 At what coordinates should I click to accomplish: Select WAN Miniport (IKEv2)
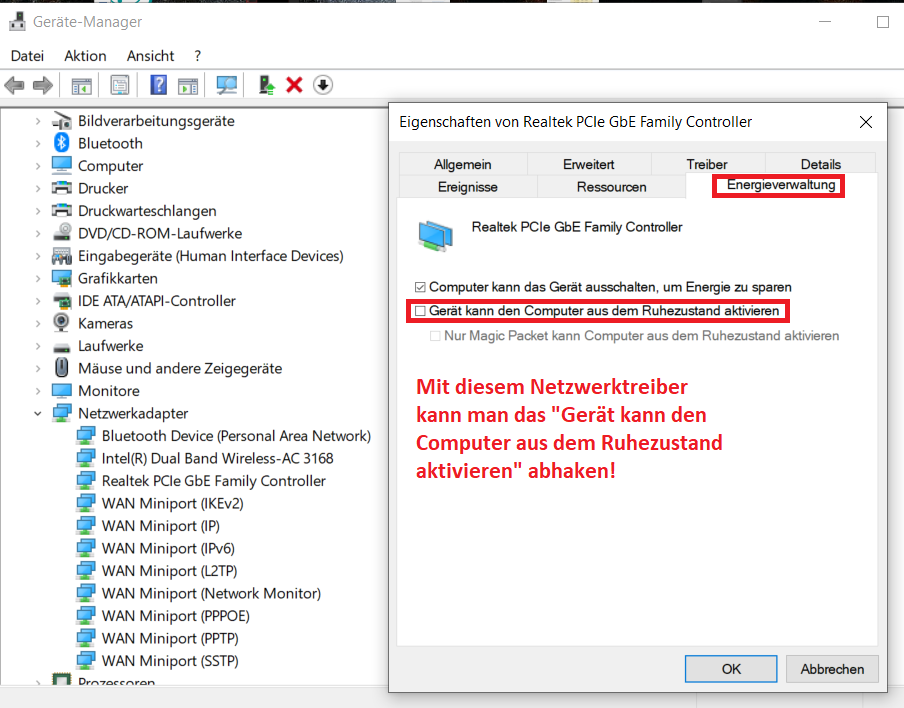172,503
